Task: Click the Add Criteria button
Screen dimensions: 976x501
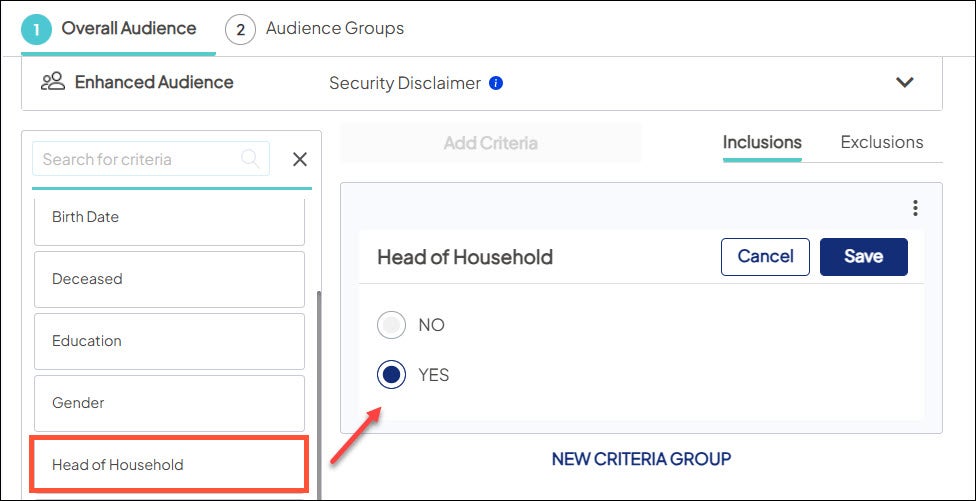Action: (490, 143)
